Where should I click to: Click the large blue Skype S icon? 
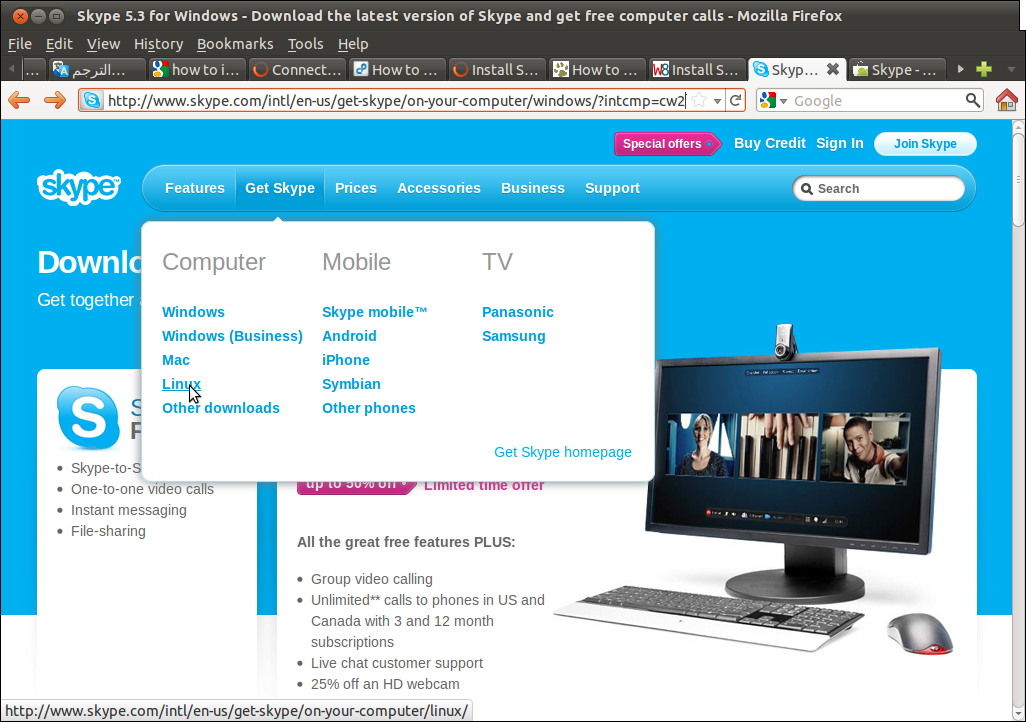(x=88, y=417)
